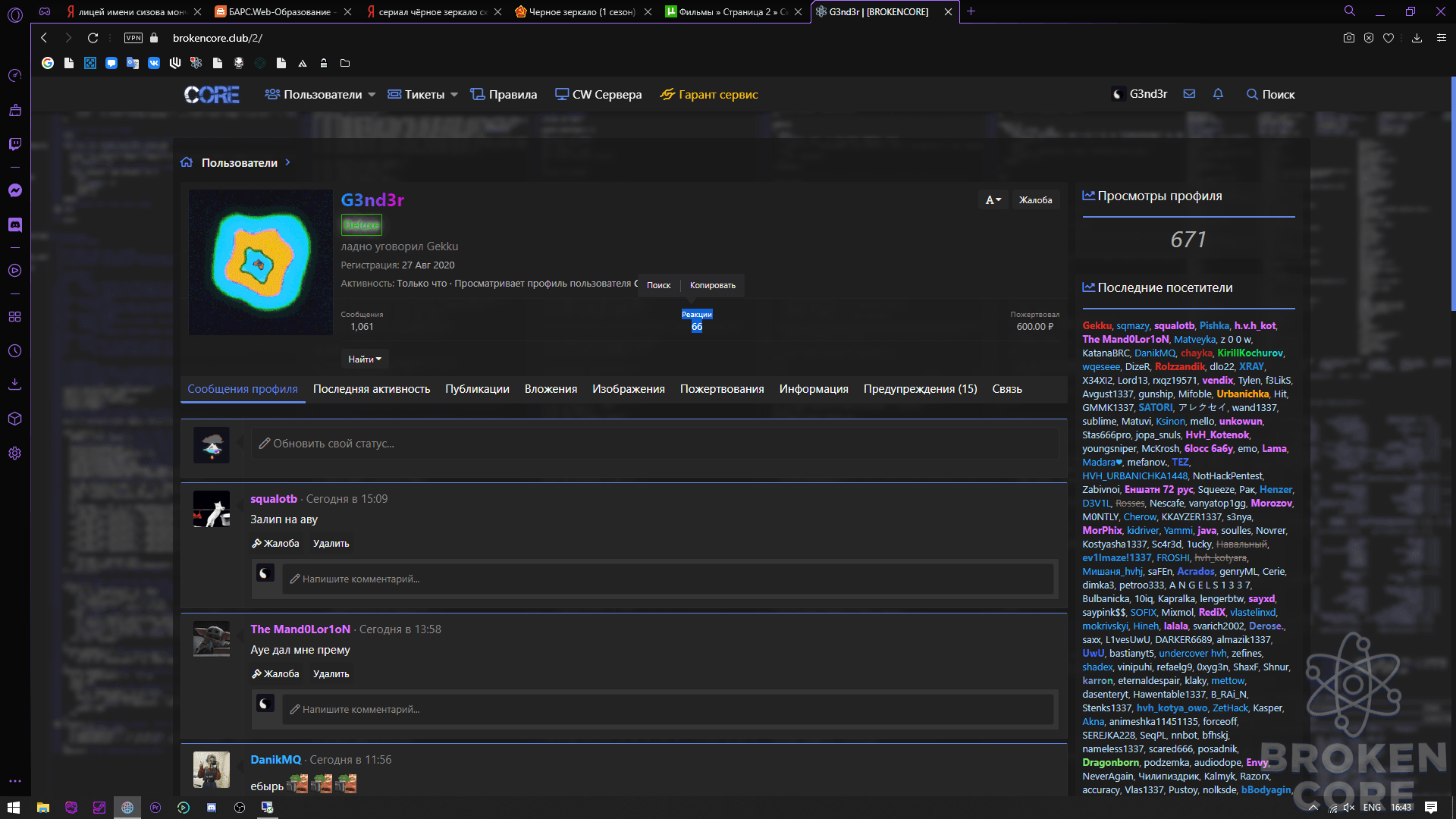Open the font A dropdown near Жалоба
Image resolution: width=1456 pixels, height=819 pixels.
993,200
